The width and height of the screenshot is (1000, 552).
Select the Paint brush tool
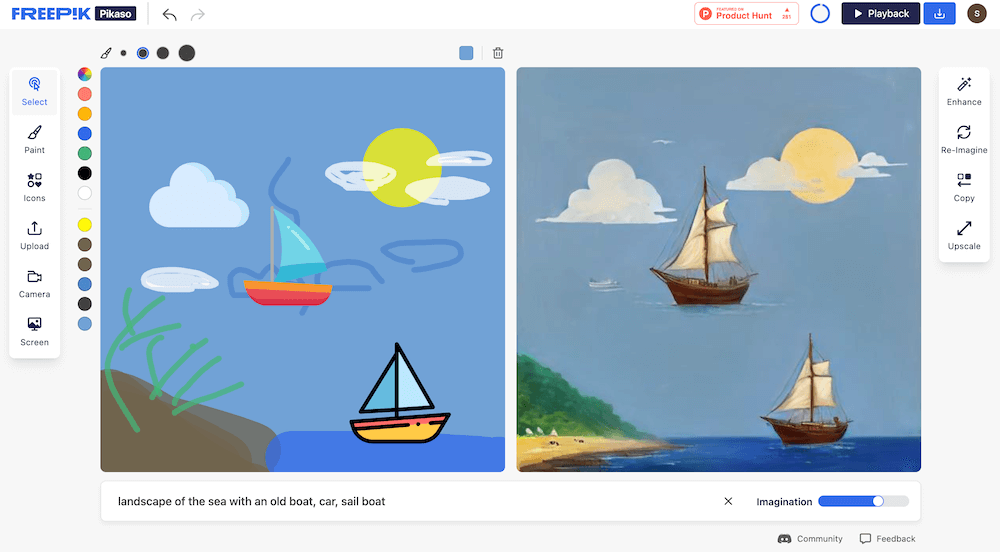coord(34,140)
